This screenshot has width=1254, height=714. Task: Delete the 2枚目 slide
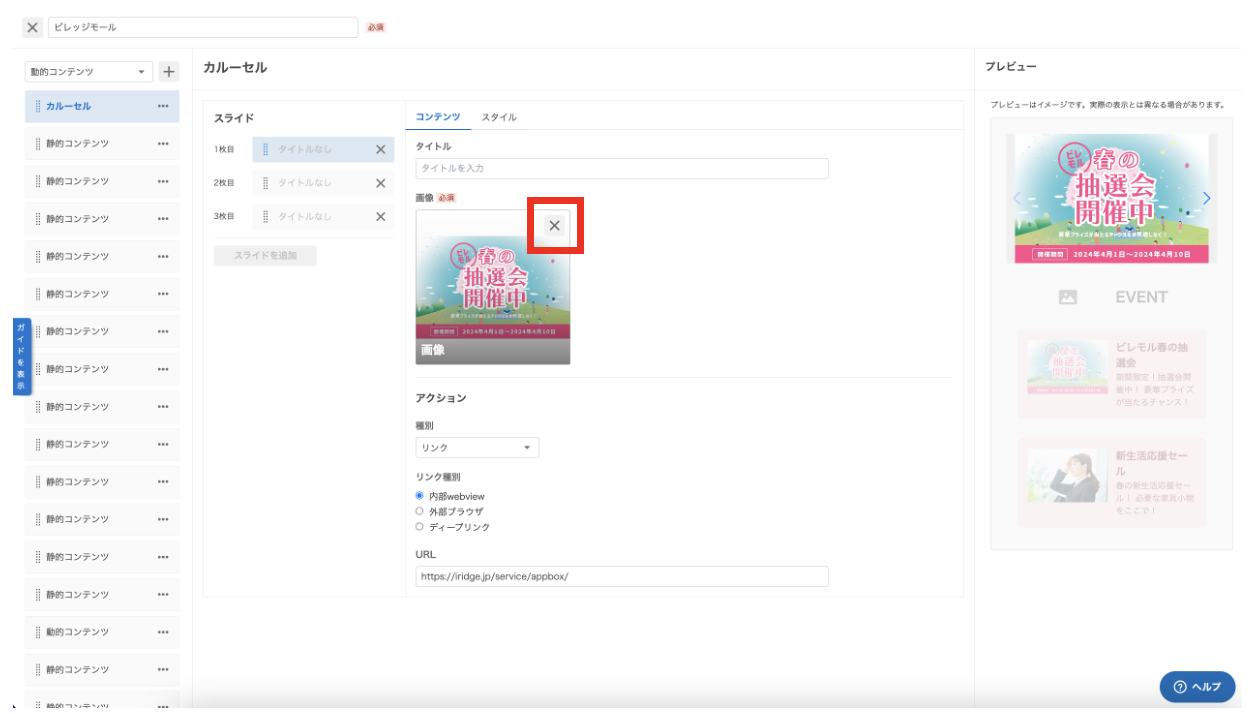[x=380, y=183]
